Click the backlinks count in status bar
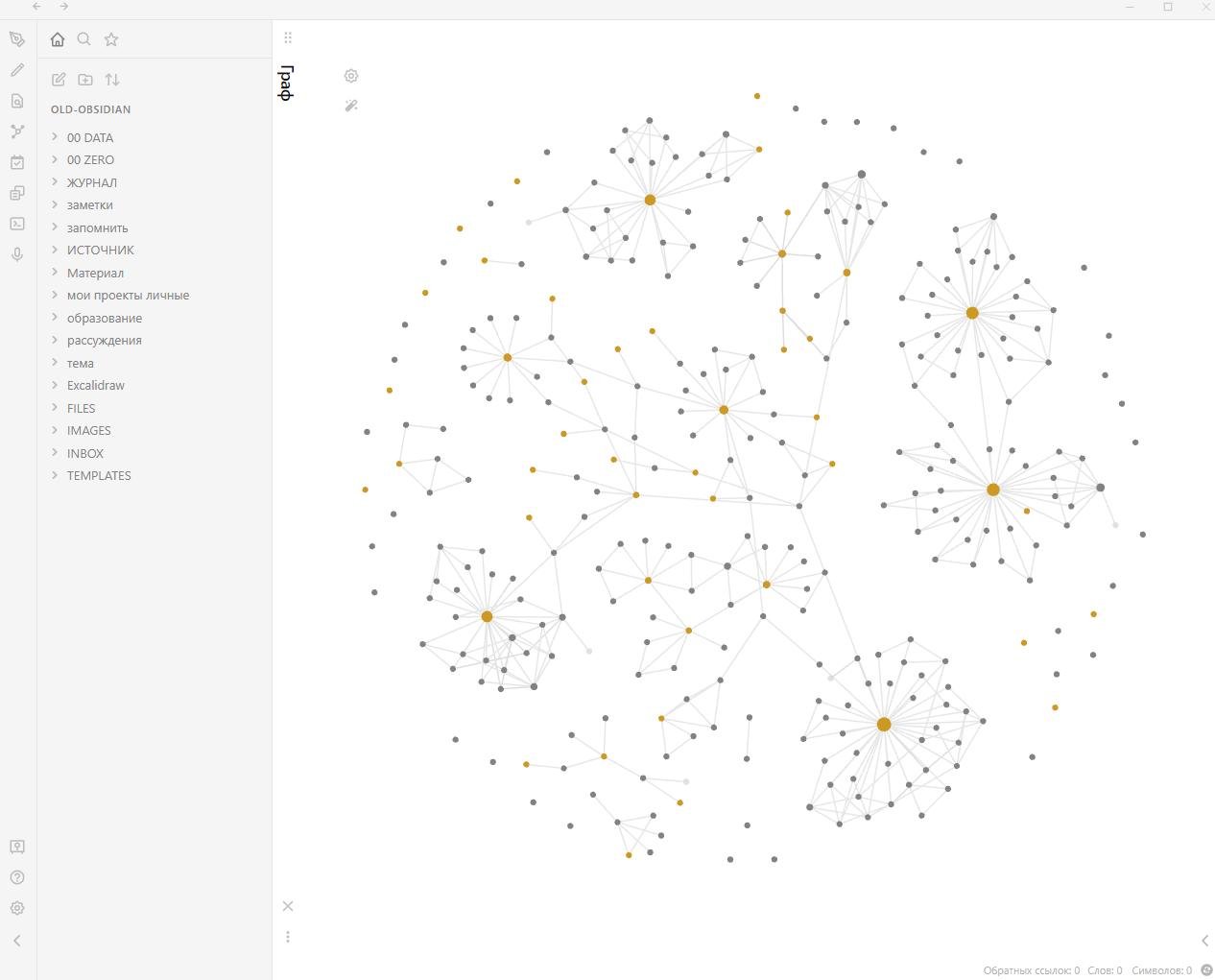 click(x=1031, y=970)
